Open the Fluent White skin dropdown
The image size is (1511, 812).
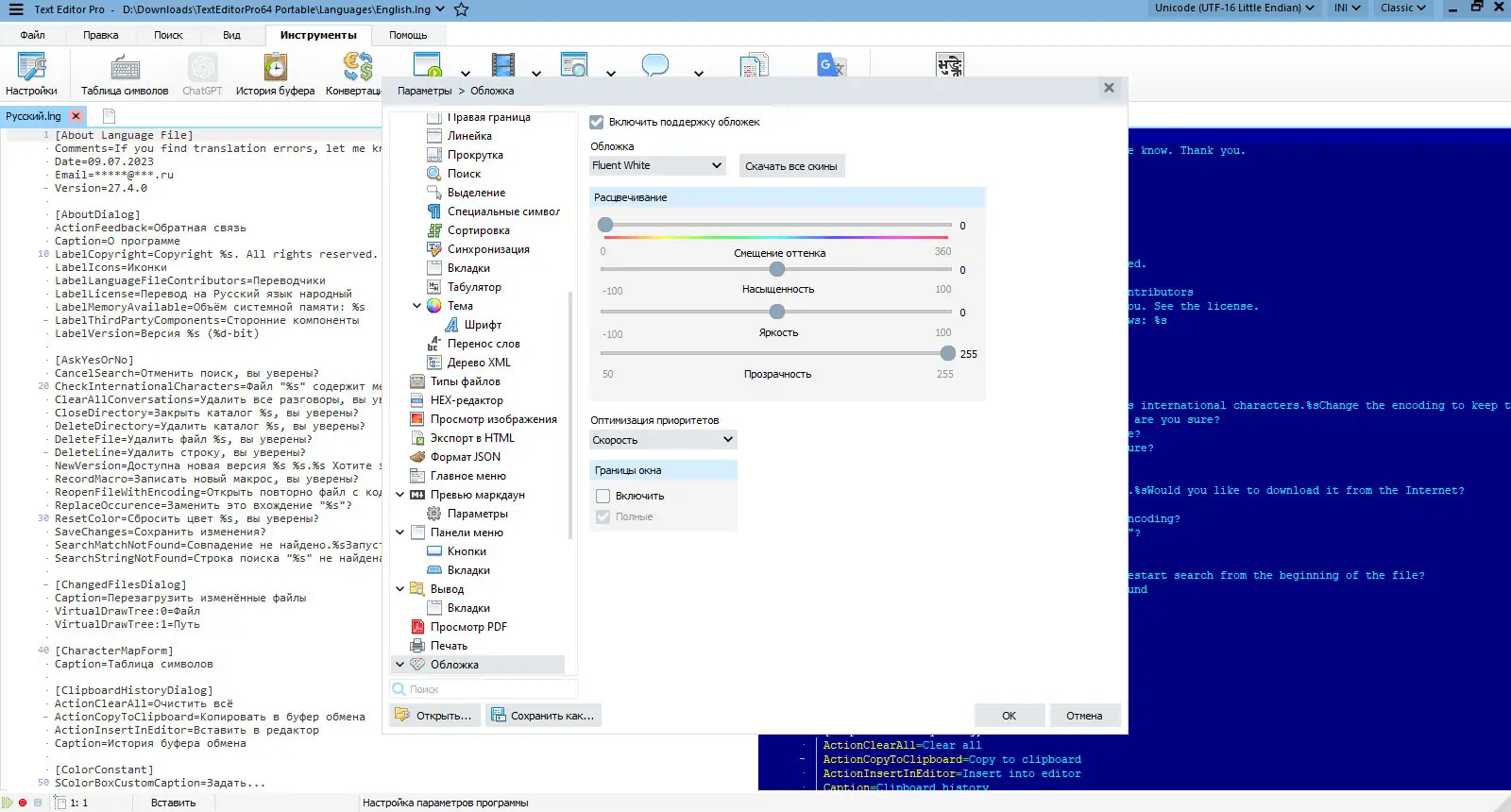[657, 165]
